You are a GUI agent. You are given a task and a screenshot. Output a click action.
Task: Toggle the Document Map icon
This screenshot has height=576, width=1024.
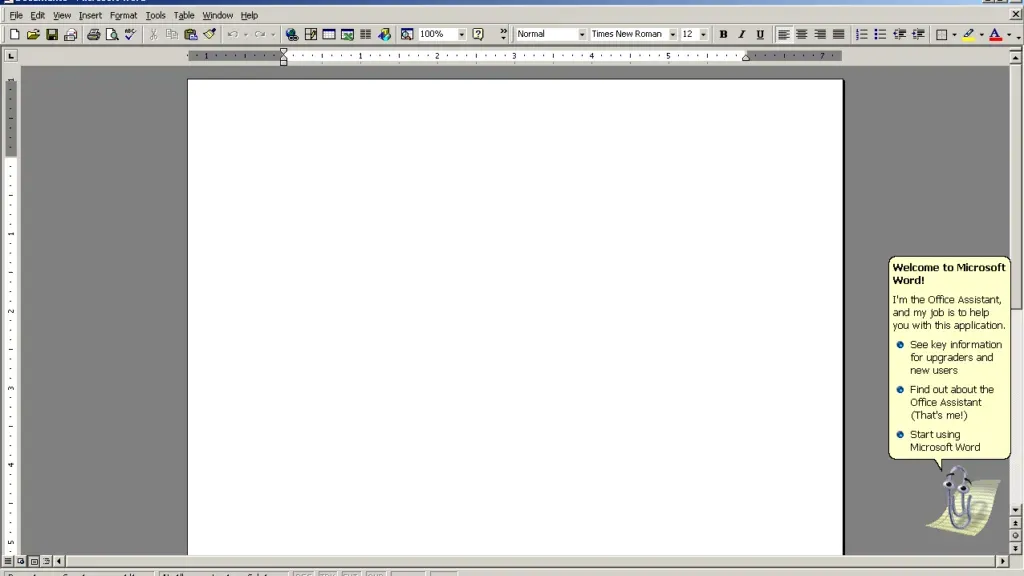407,35
